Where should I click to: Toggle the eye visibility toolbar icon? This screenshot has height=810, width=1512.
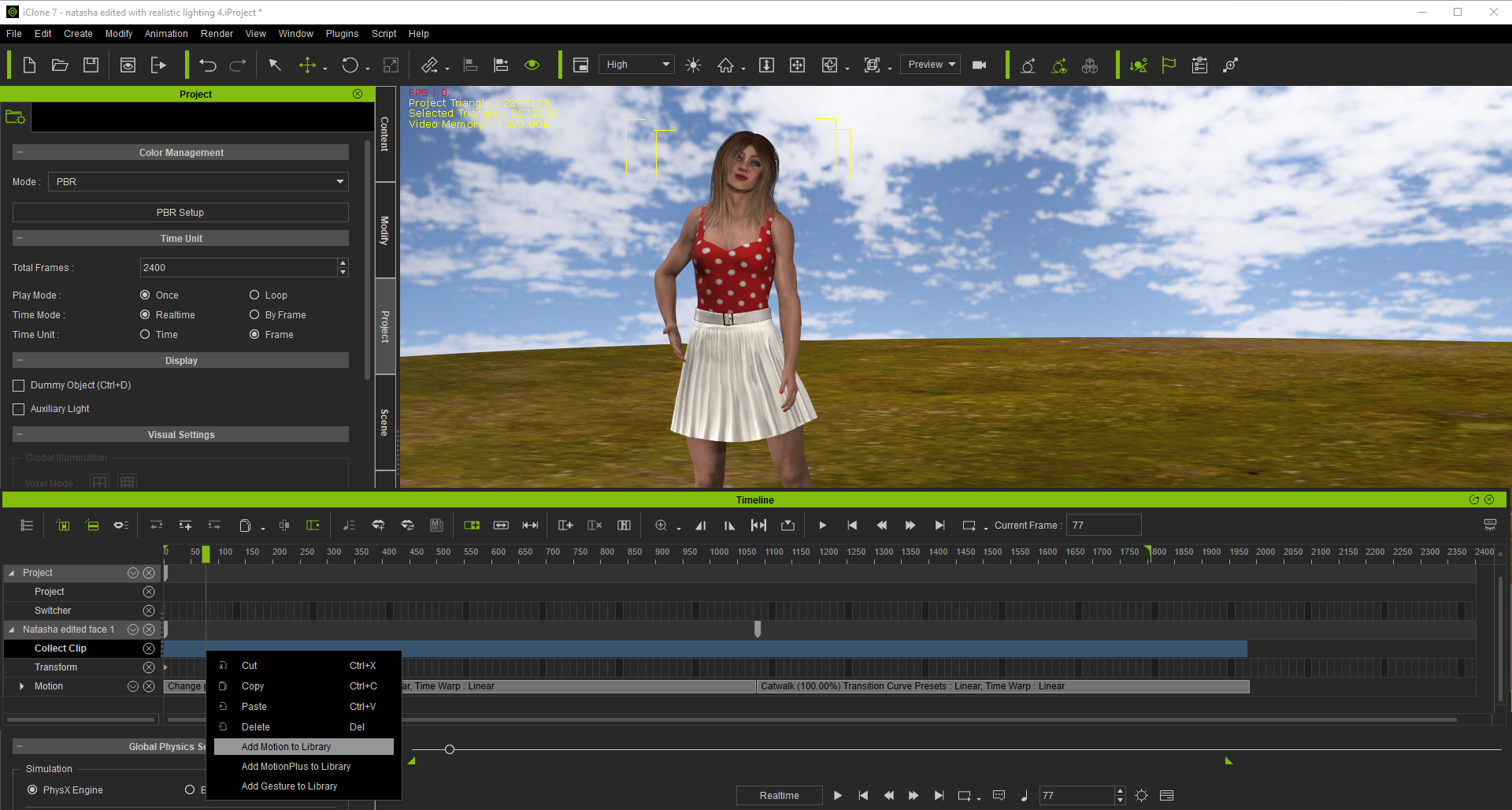tap(532, 65)
